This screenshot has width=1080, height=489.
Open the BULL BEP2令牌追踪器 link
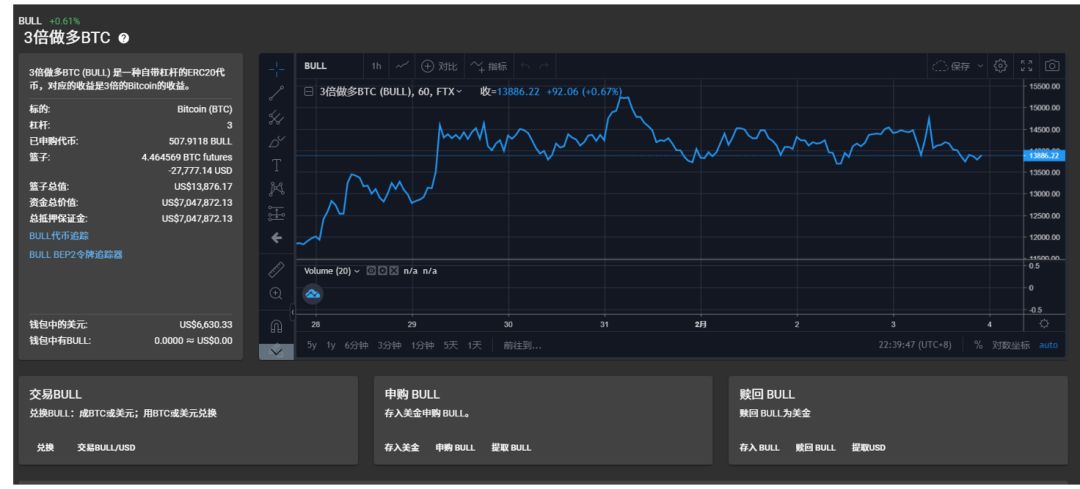pyautogui.click(x=76, y=254)
